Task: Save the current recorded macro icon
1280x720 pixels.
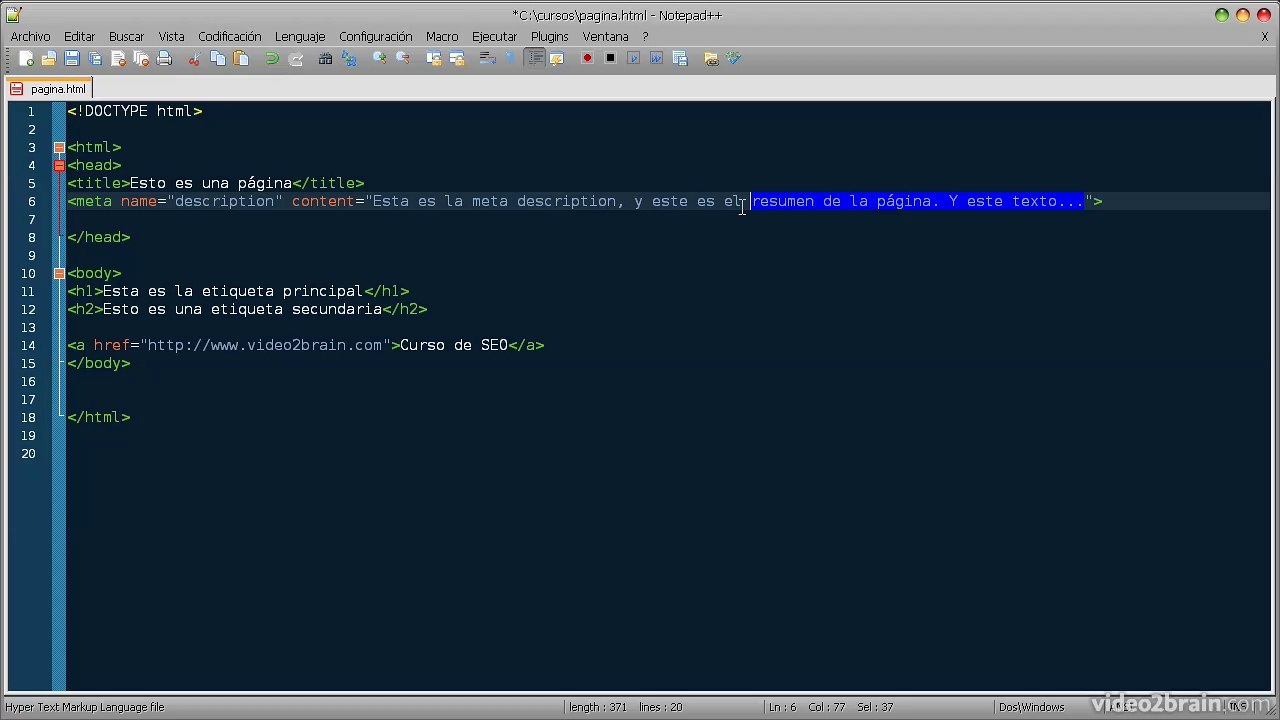Action: tap(680, 59)
